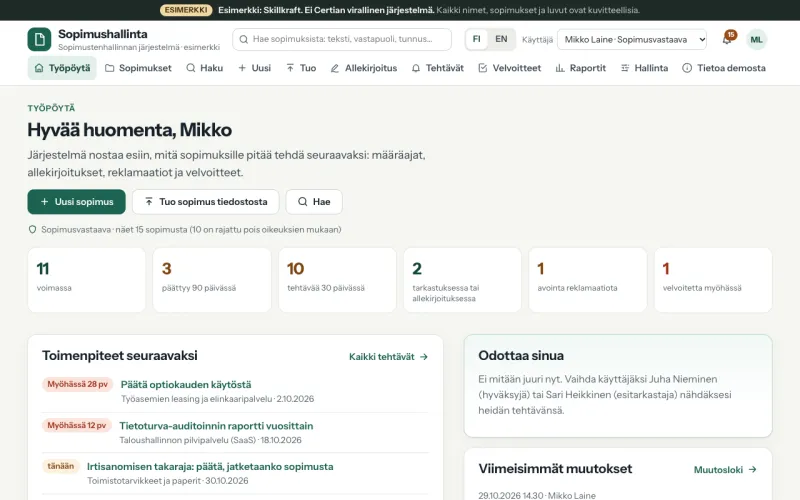
Task: Click timestamp 29.10.2026 14.30 · Mikko Laine
Action: tap(537, 495)
